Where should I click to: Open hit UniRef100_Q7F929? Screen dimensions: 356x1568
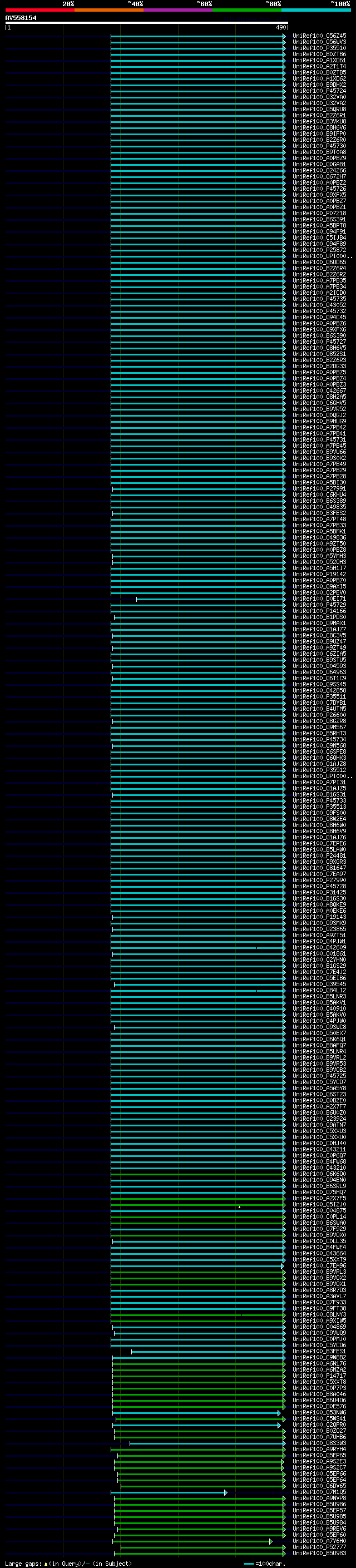click(x=319, y=1228)
